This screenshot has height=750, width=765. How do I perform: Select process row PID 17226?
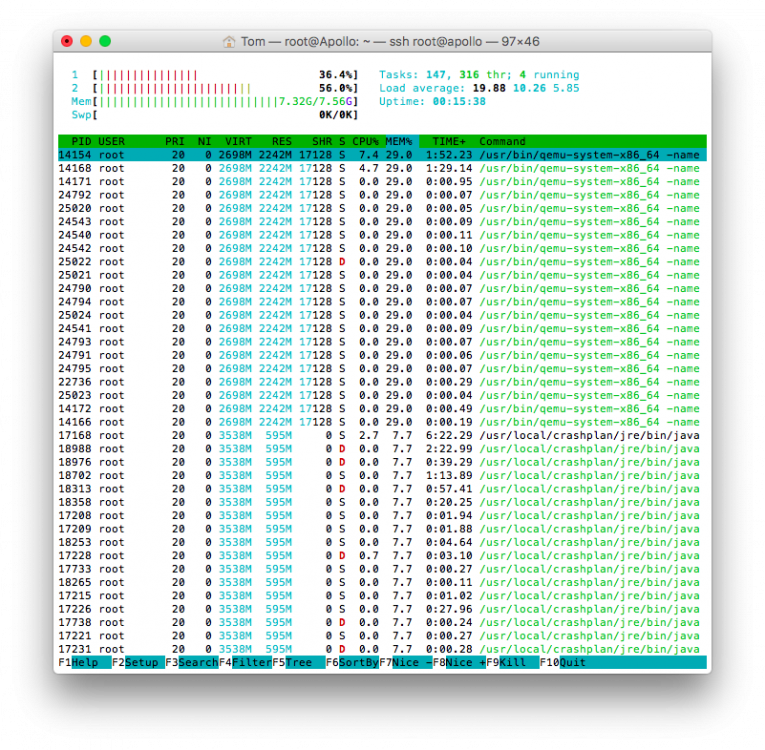[382, 609]
